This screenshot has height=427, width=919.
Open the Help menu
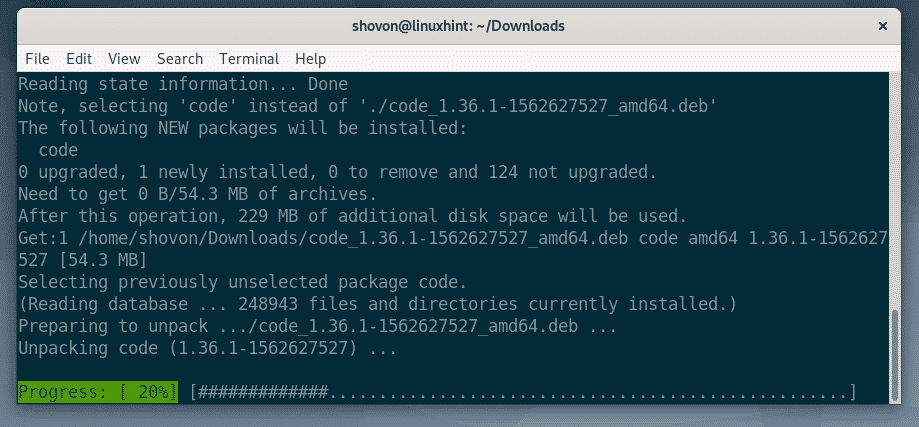[310, 59]
